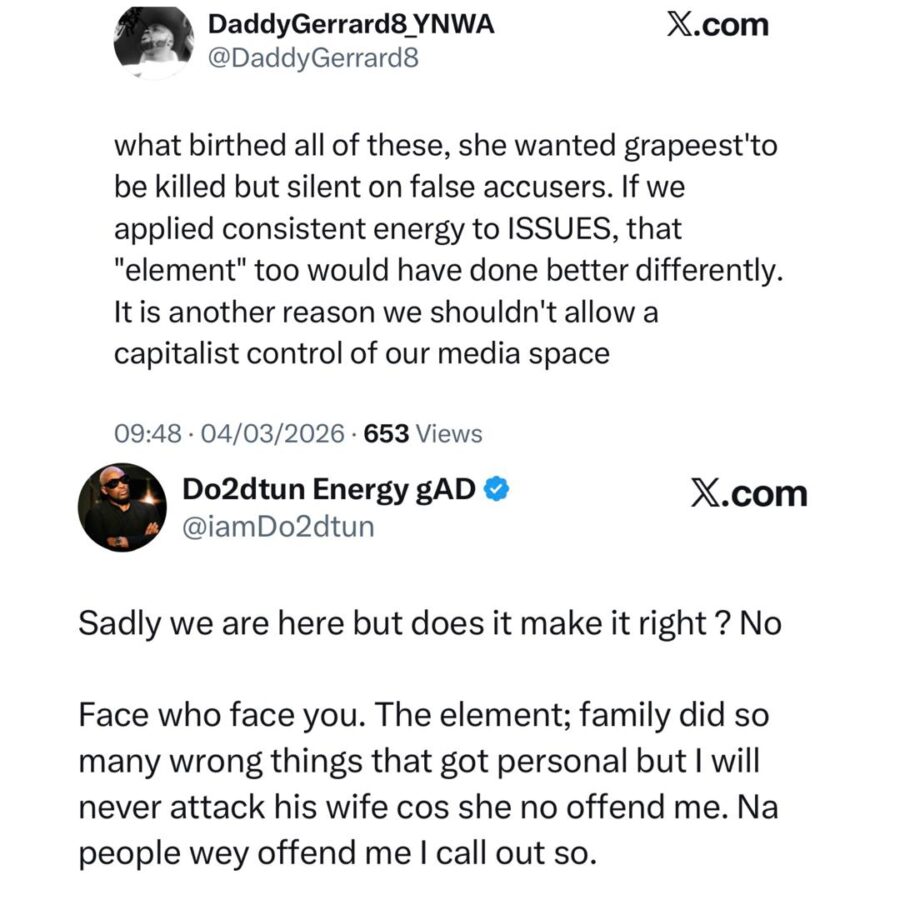The height and width of the screenshot is (900, 900).
Task: View the 653 Views count
Action: tap(423, 434)
